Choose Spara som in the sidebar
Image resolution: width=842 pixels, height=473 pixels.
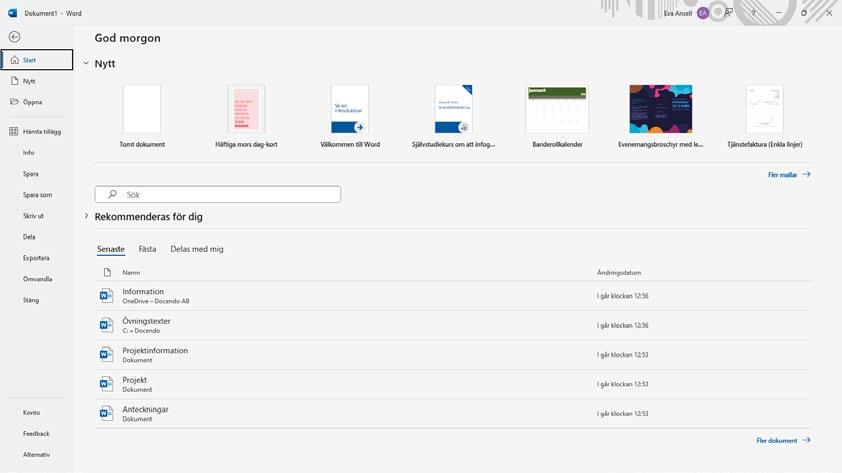click(38, 195)
